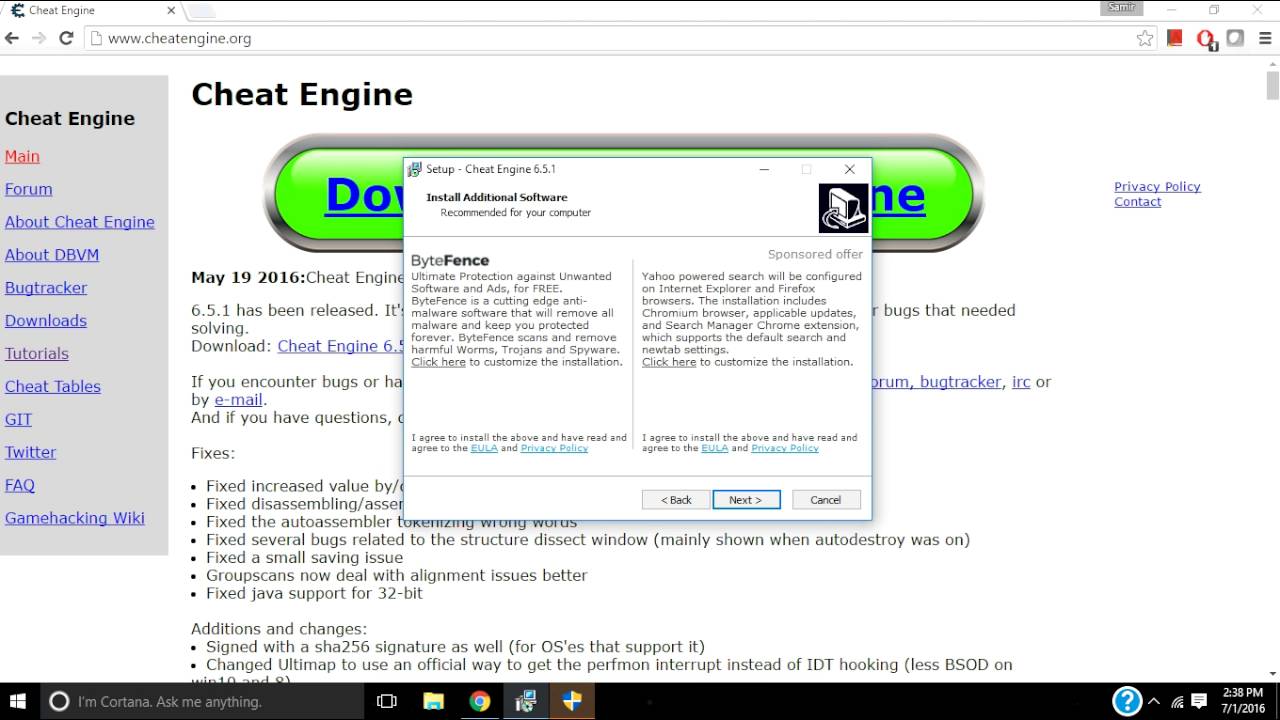Click the green Download Cheat Engine button
The width and height of the screenshot is (1280, 720).
pyautogui.click(x=624, y=193)
